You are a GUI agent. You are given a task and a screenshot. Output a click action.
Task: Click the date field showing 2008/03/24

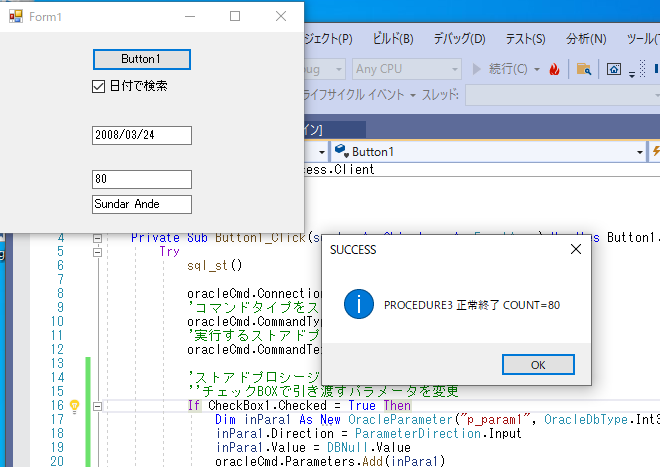(141, 134)
